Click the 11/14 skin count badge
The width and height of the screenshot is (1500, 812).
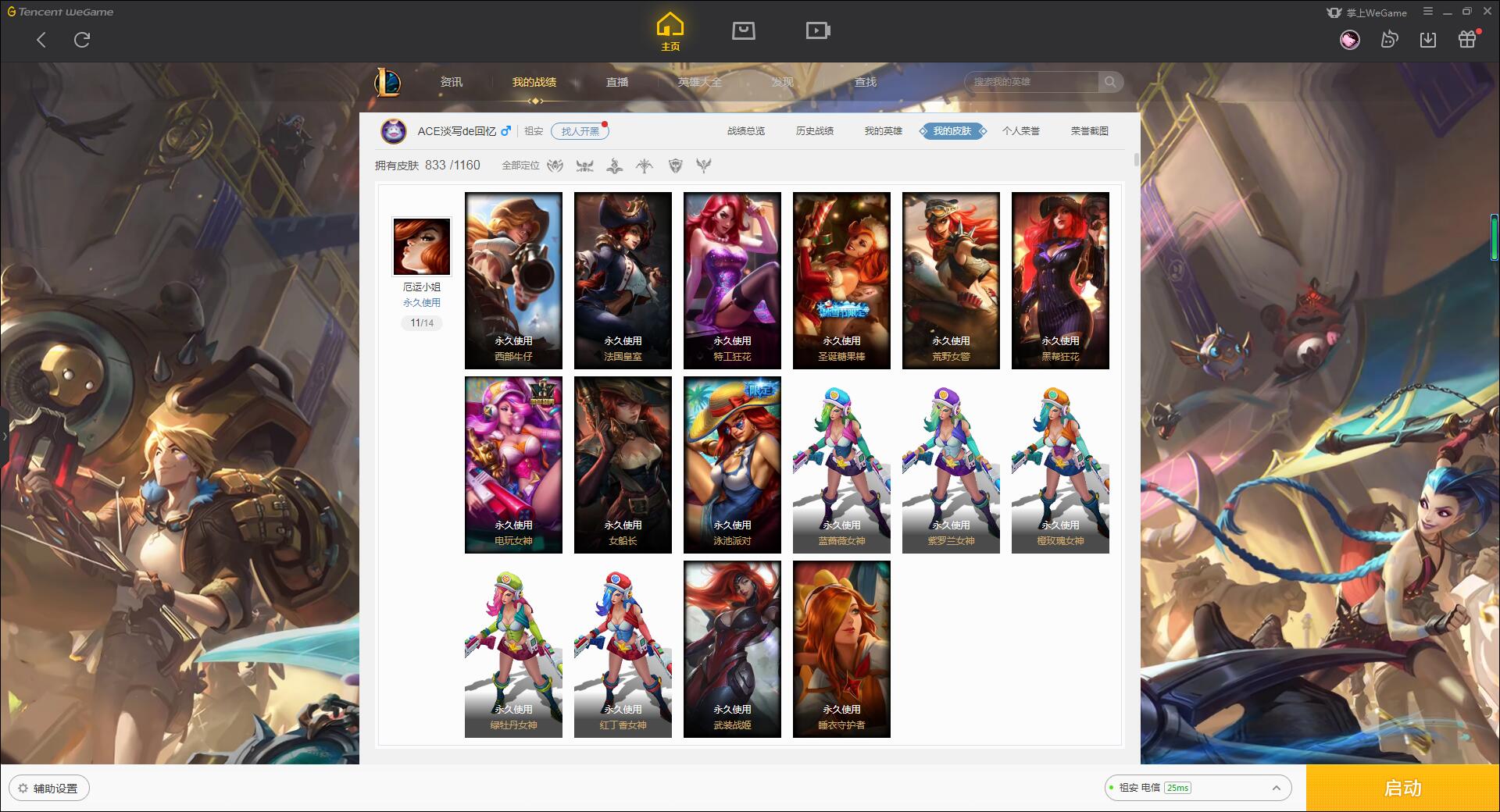pos(422,323)
